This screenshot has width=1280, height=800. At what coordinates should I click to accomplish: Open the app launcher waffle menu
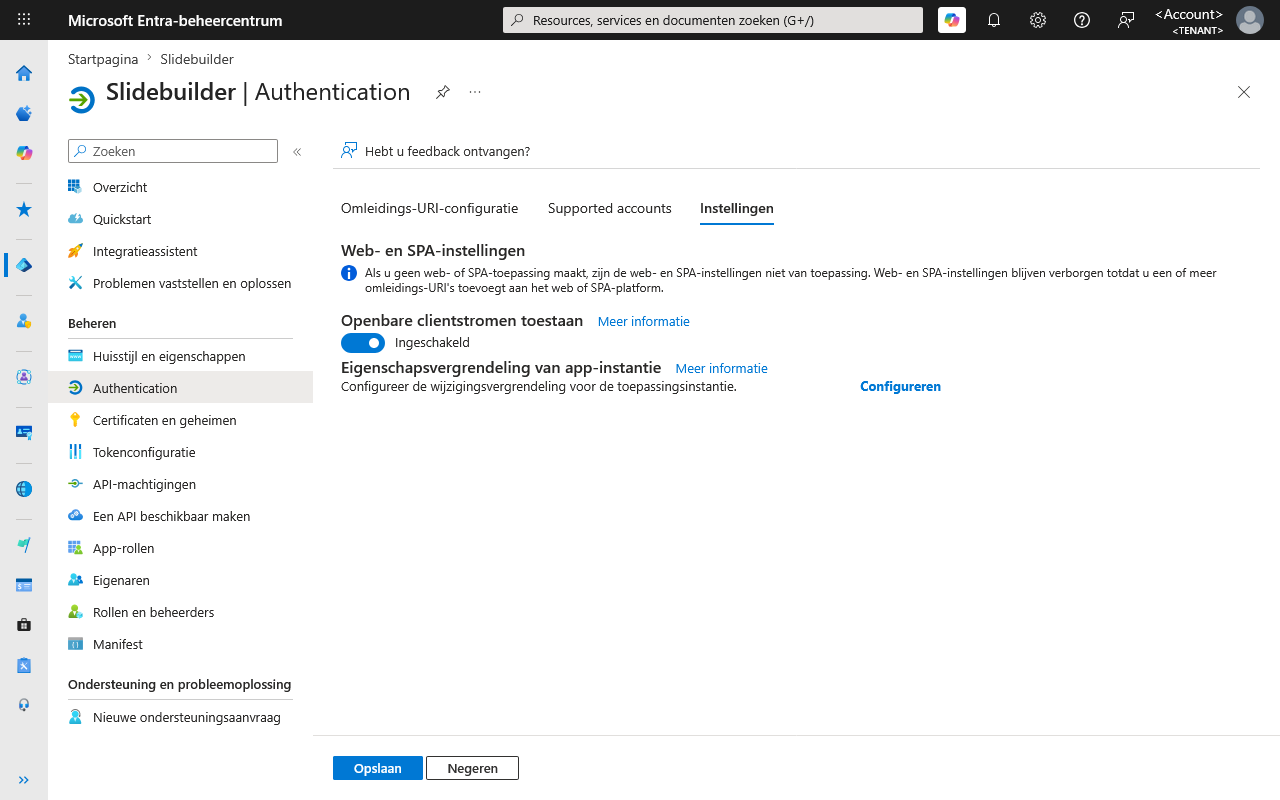pos(24,20)
